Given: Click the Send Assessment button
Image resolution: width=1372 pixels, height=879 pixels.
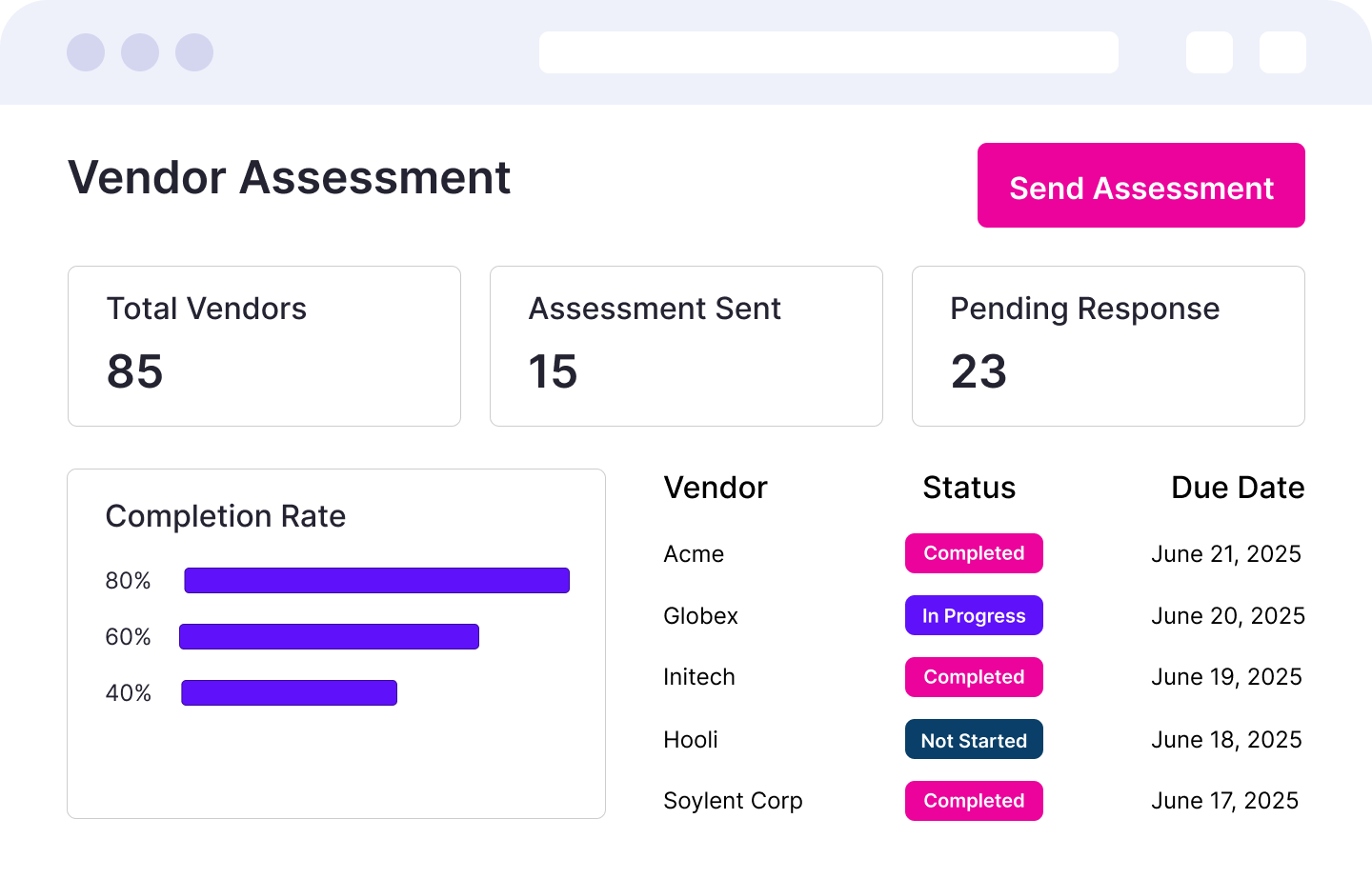Looking at the screenshot, I should pos(1140,186).
